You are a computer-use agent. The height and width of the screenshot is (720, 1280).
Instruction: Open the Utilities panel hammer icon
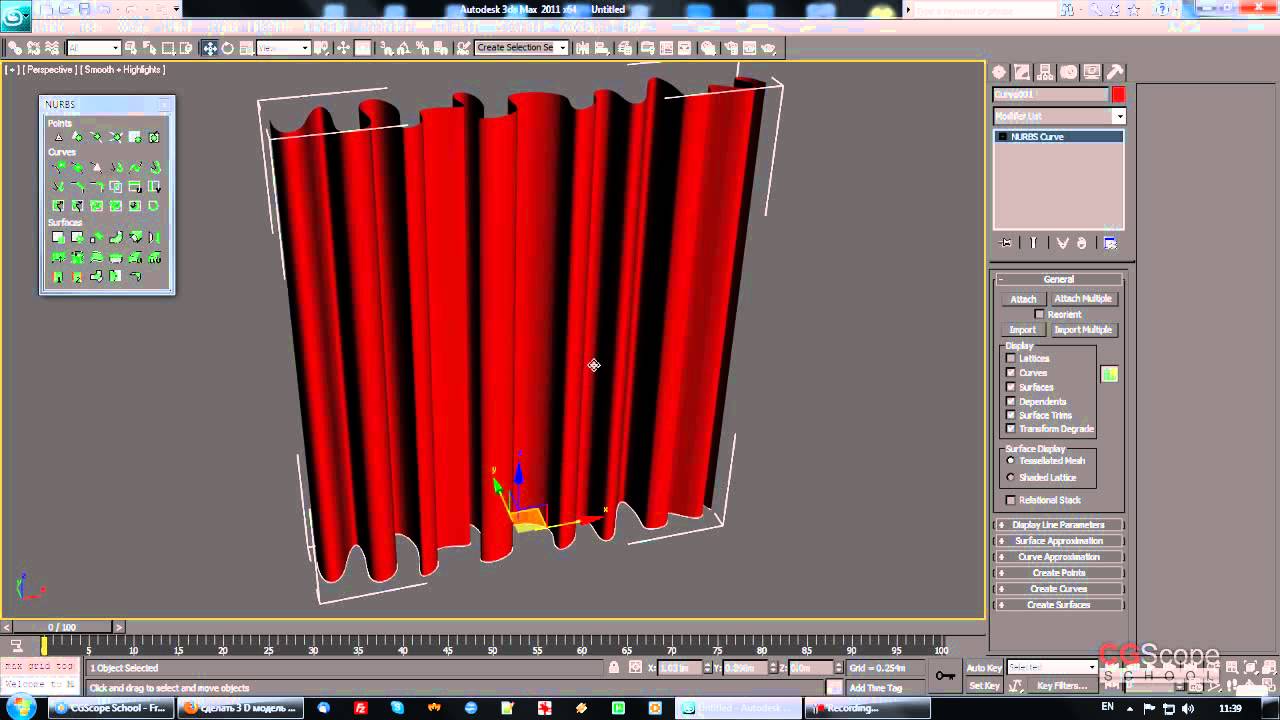pyautogui.click(x=1115, y=72)
